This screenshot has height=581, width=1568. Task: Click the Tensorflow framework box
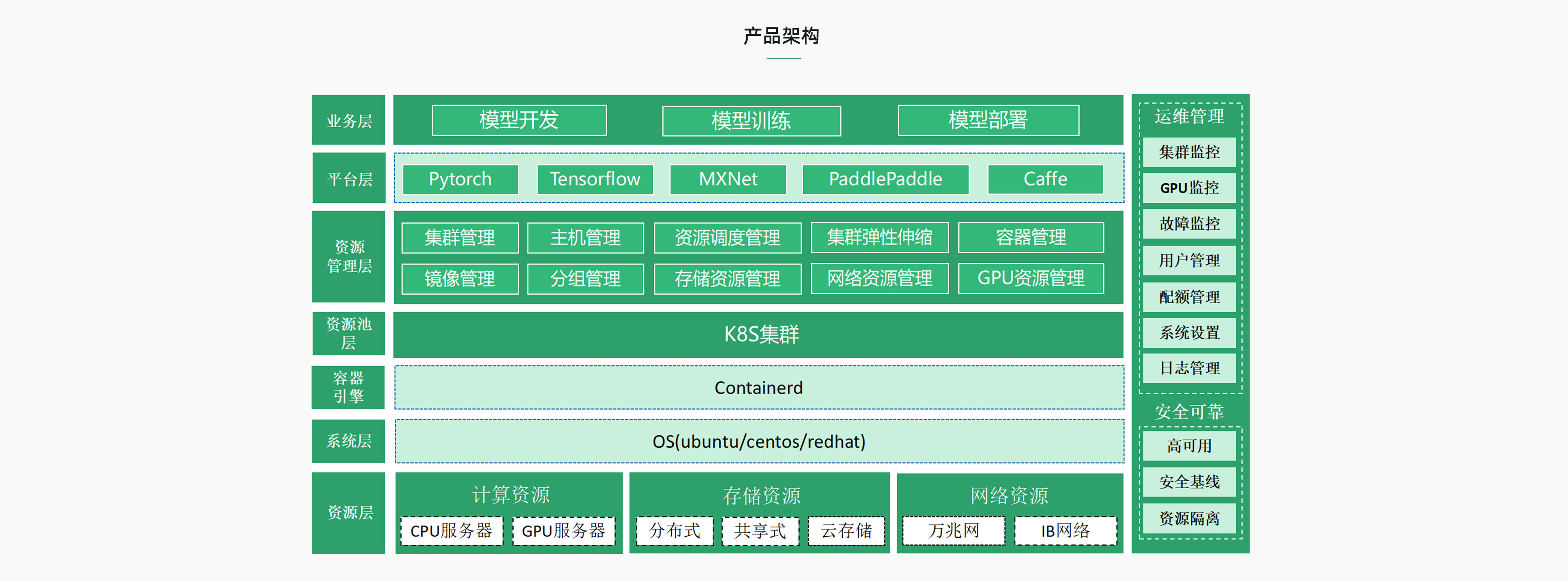pos(595,179)
